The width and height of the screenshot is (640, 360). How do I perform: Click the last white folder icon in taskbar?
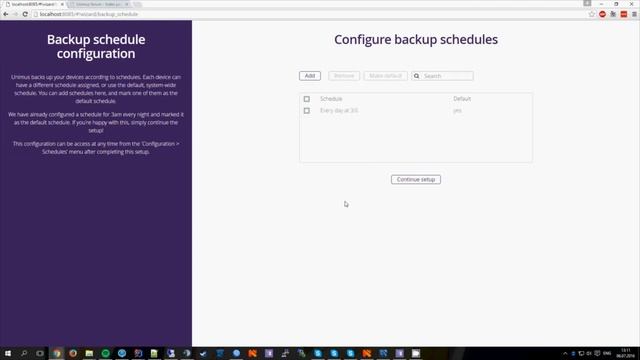coord(416,353)
